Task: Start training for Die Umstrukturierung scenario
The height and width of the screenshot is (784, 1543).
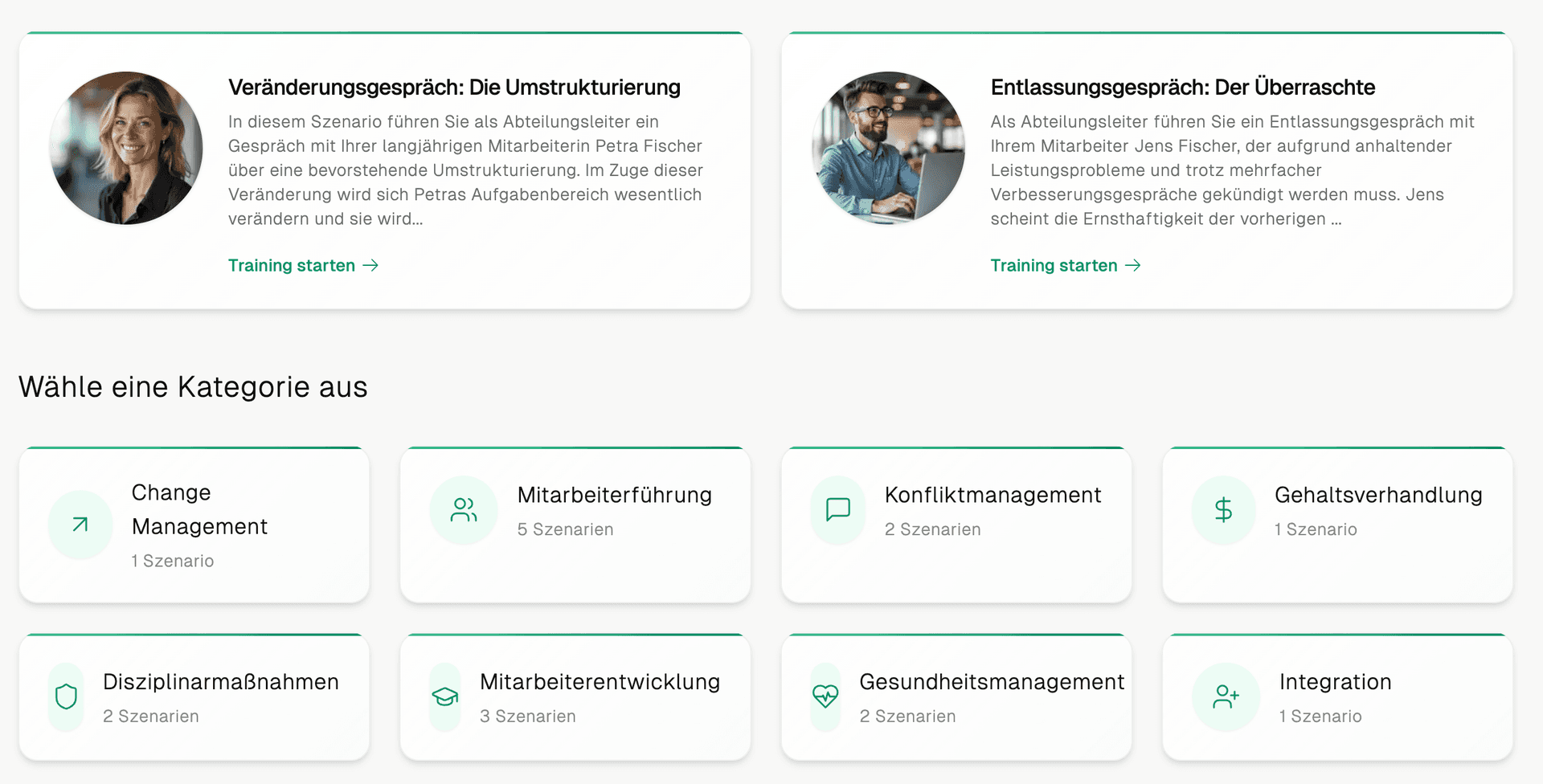Action: [x=302, y=266]
